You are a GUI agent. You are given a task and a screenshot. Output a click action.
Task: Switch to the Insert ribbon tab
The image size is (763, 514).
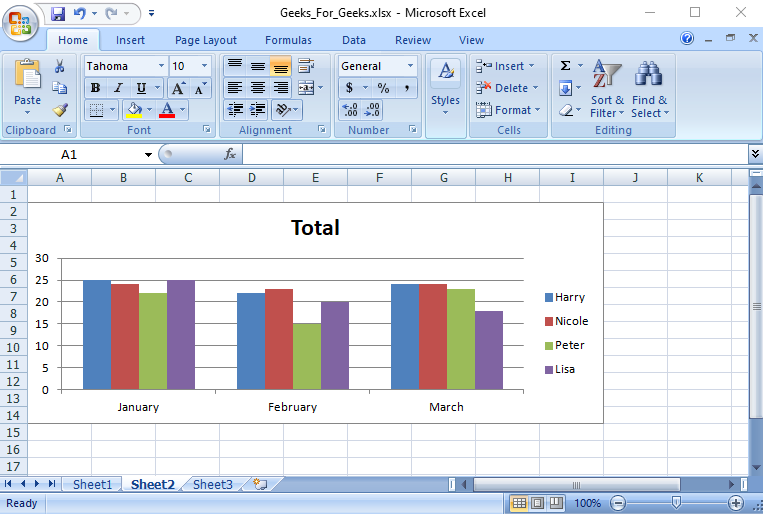130,40
